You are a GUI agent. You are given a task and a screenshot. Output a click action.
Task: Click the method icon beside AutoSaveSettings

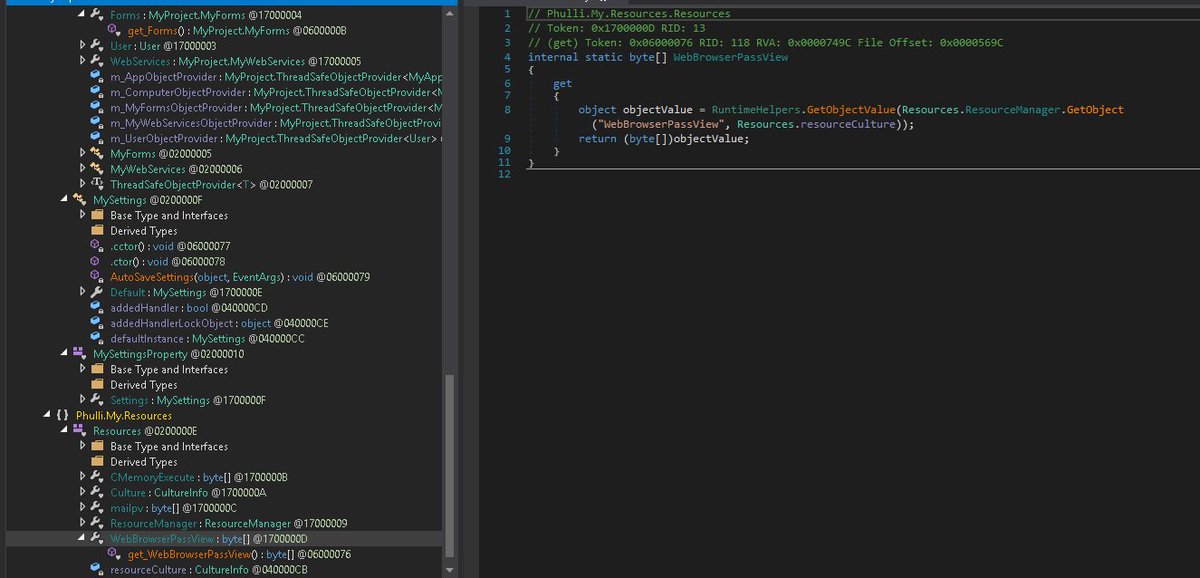click(x=97, y=277)
